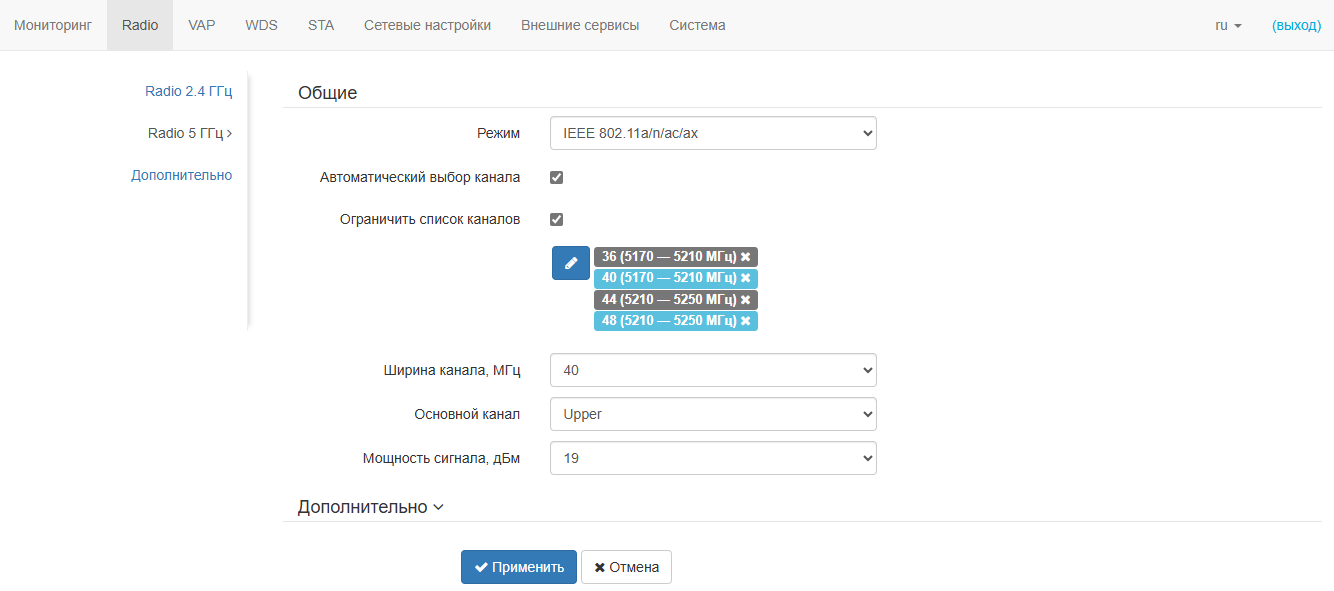Image resolution: width=1334 pixels, height=591 pixels.
Task: Remove channel 40 with its x icon
Action: click(745, 278)
